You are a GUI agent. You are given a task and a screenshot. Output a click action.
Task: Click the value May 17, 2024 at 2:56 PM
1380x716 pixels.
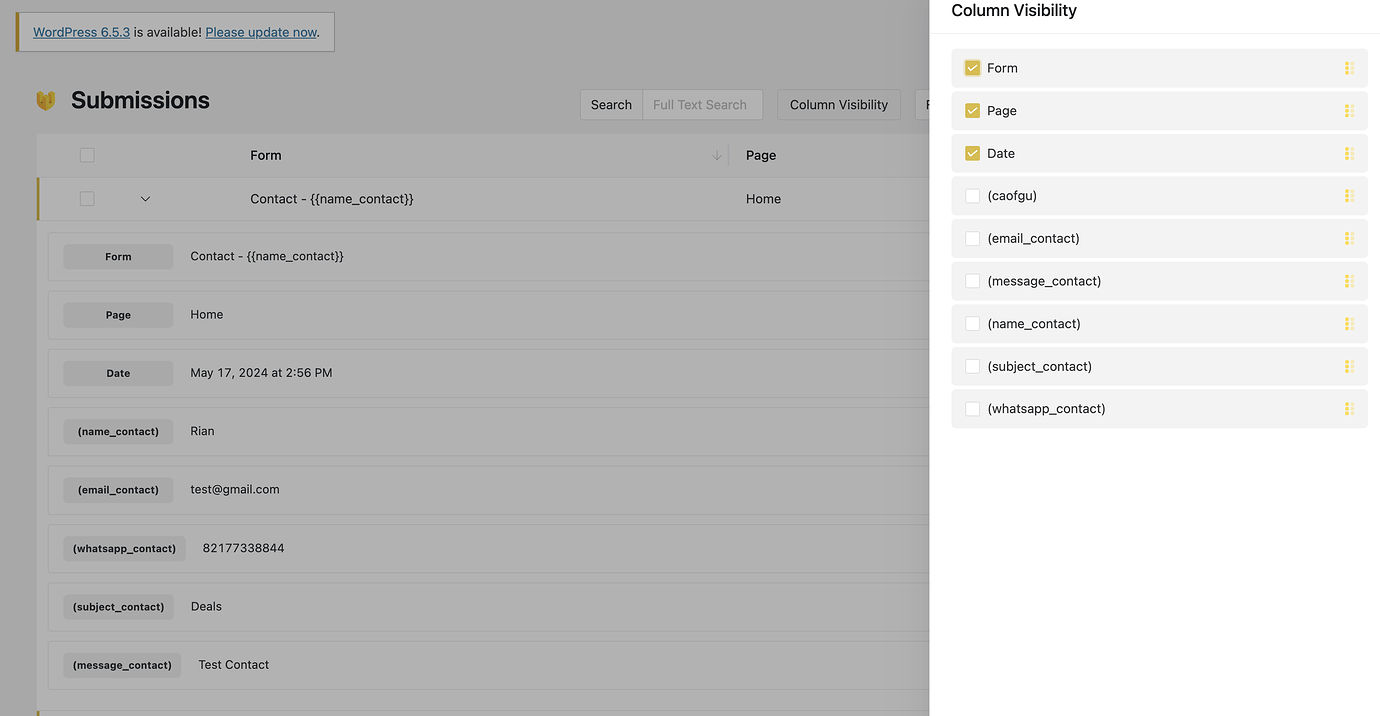(x=261, y=373)
